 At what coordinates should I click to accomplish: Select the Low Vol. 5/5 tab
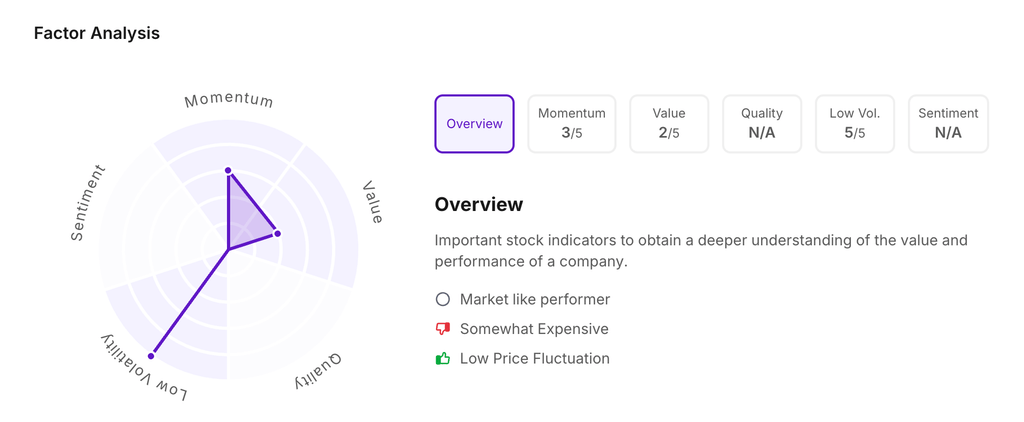tap(854, 124)
